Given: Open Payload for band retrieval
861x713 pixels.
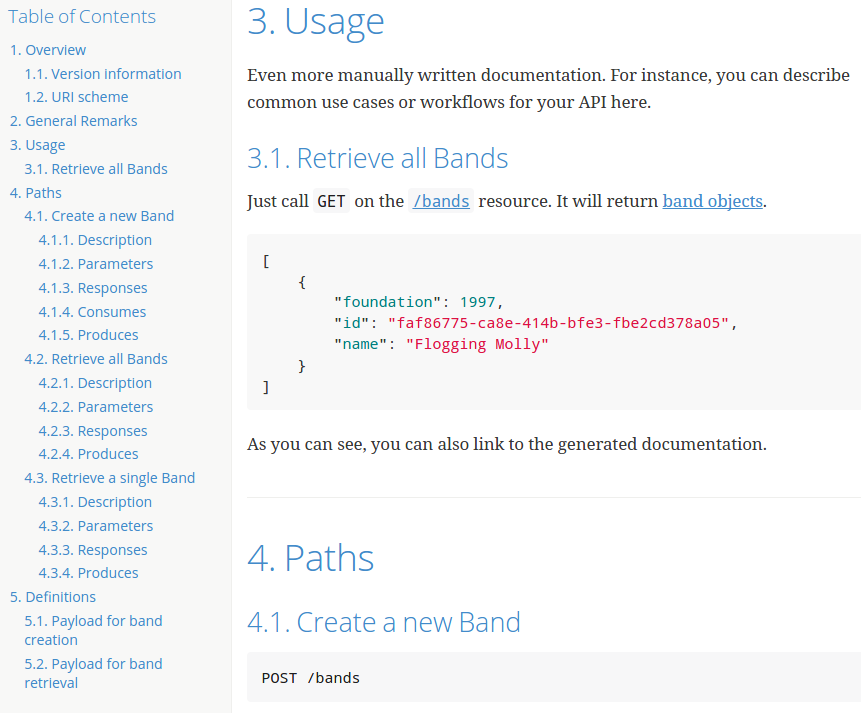Looking at the screenshot, I should [93, 673].
